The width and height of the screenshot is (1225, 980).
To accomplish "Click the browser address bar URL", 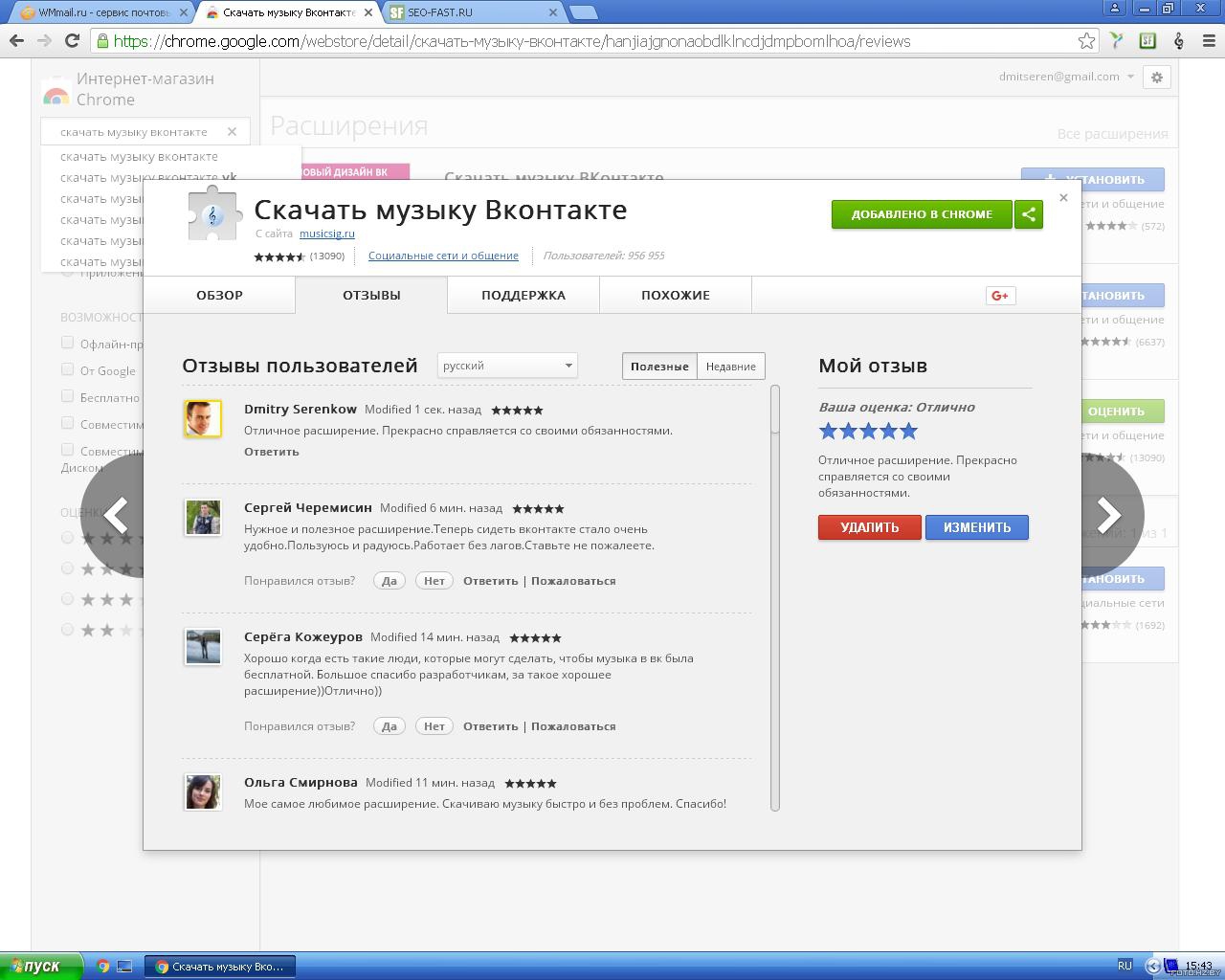I will (x=512, y=41).
